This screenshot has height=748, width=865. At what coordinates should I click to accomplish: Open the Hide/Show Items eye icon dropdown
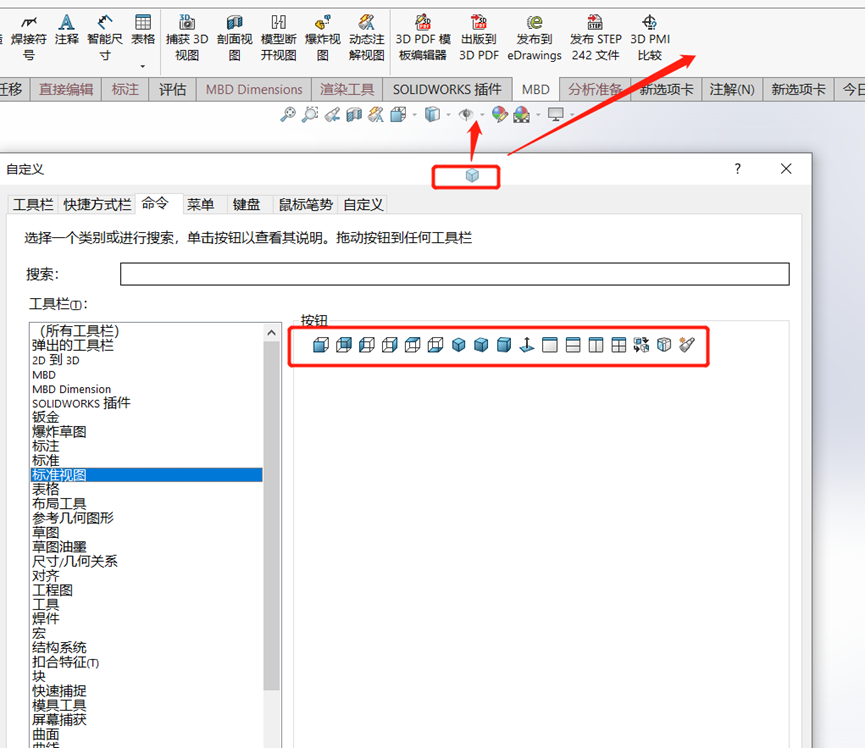[x=481, y=116]
